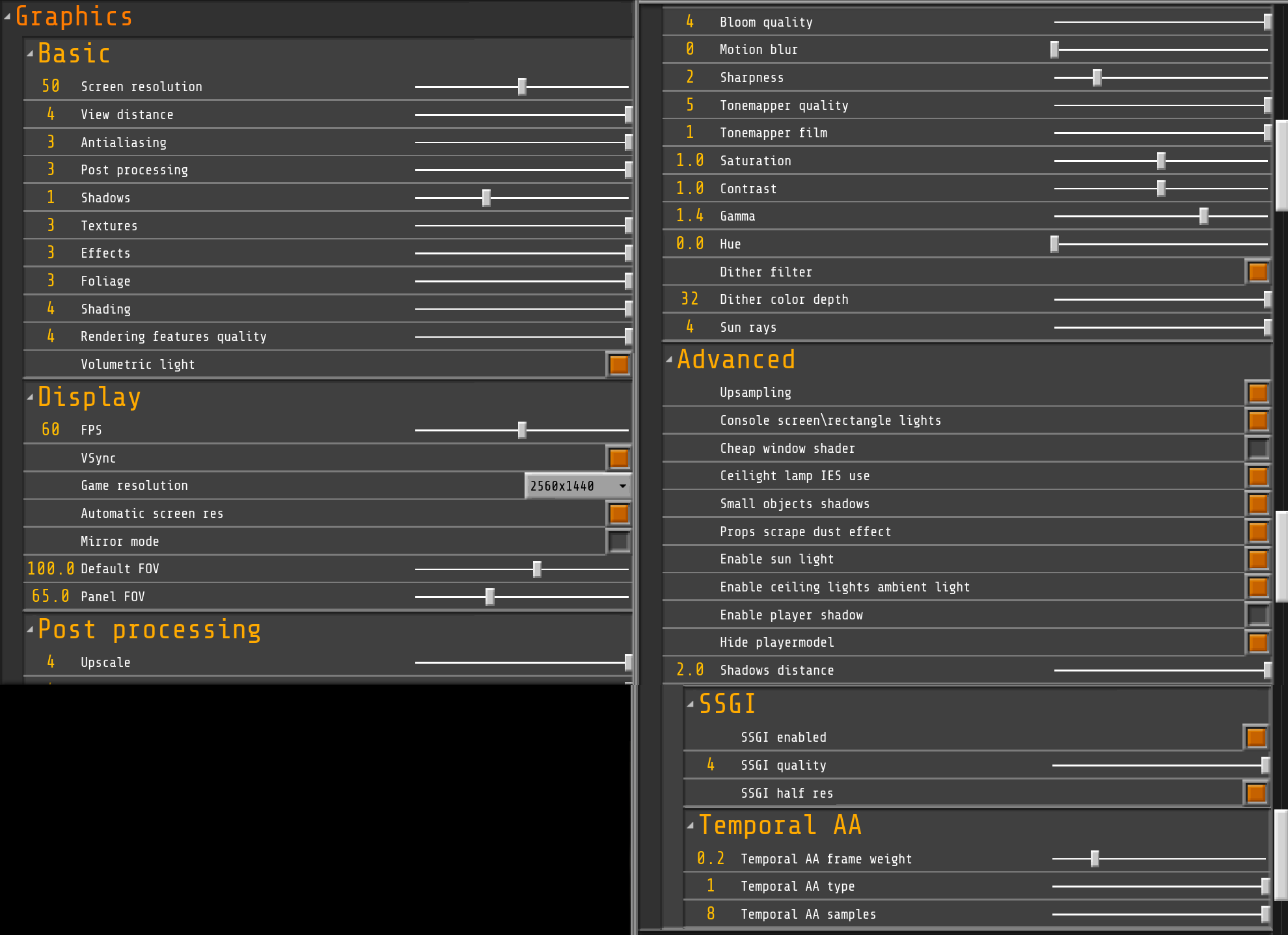Click the Gamma slider handle
1288x935 pixels.
click(1203, 216)
